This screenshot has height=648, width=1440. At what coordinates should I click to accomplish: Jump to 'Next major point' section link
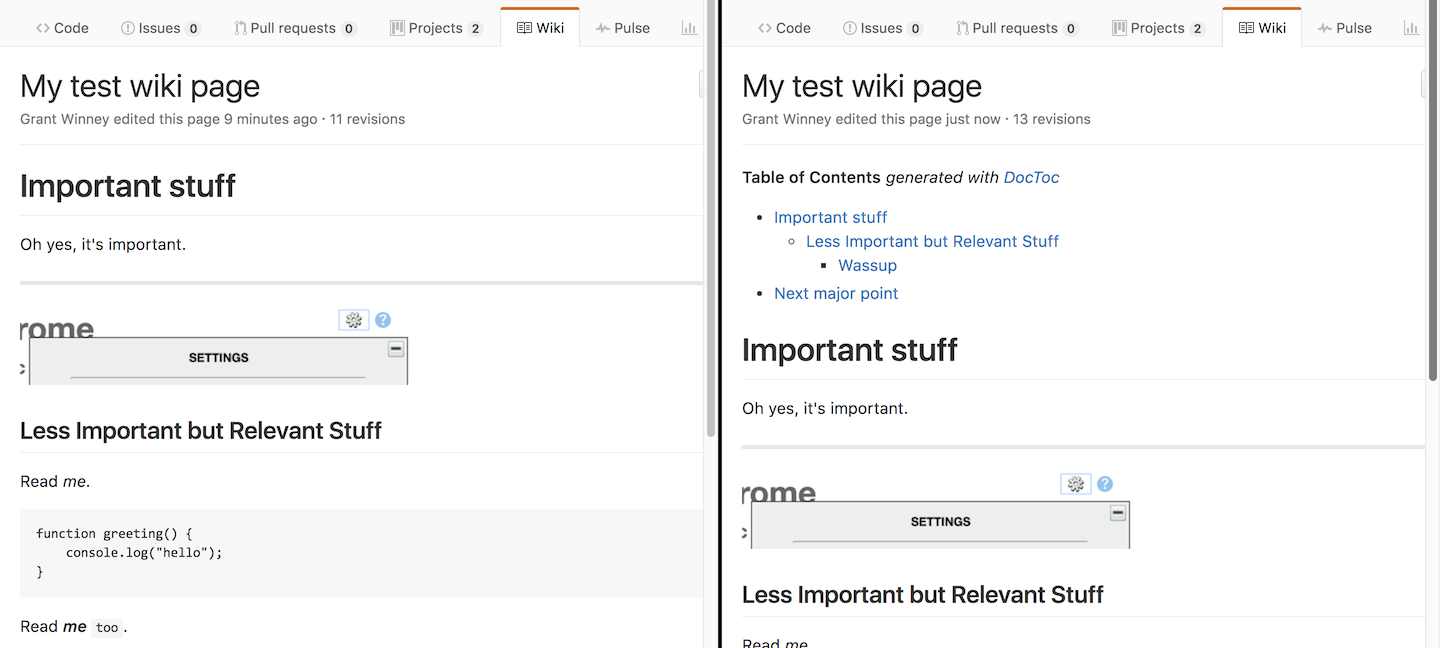coord(836,293)
